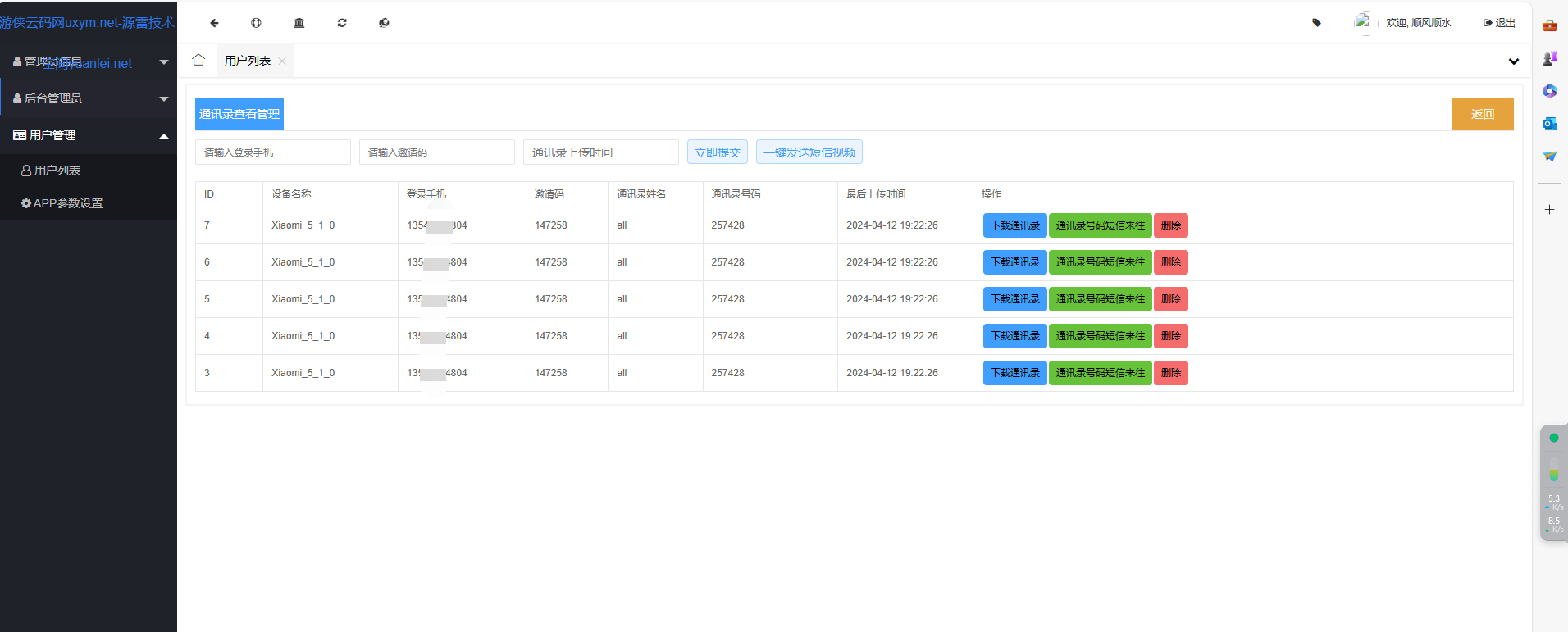The width and height of the screenshot is (1568, 632).
Task: Click the 通讯录号码 column header
Action: (x=736, y=194)
